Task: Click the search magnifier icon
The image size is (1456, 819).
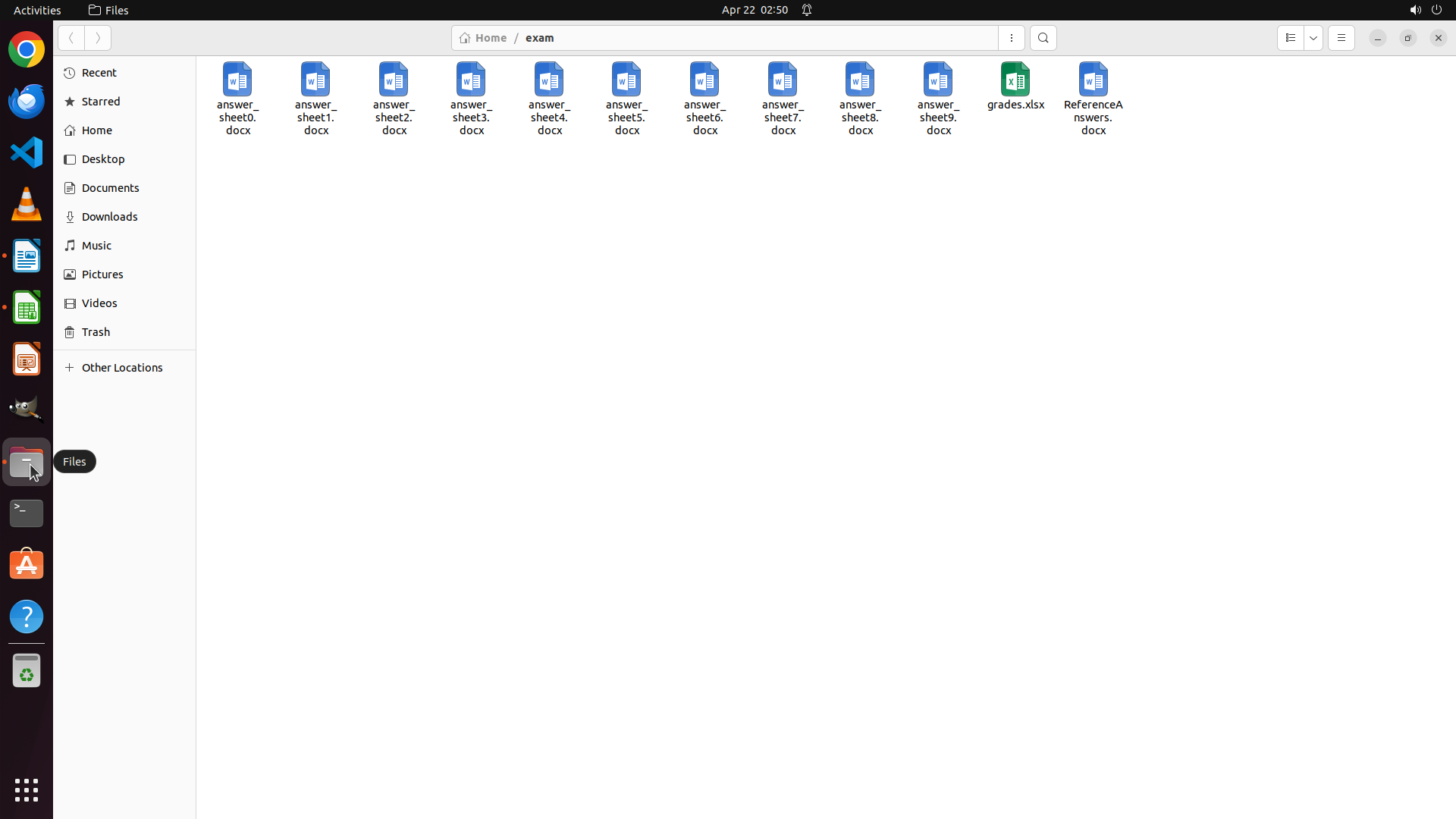Action: point(1043,38)
